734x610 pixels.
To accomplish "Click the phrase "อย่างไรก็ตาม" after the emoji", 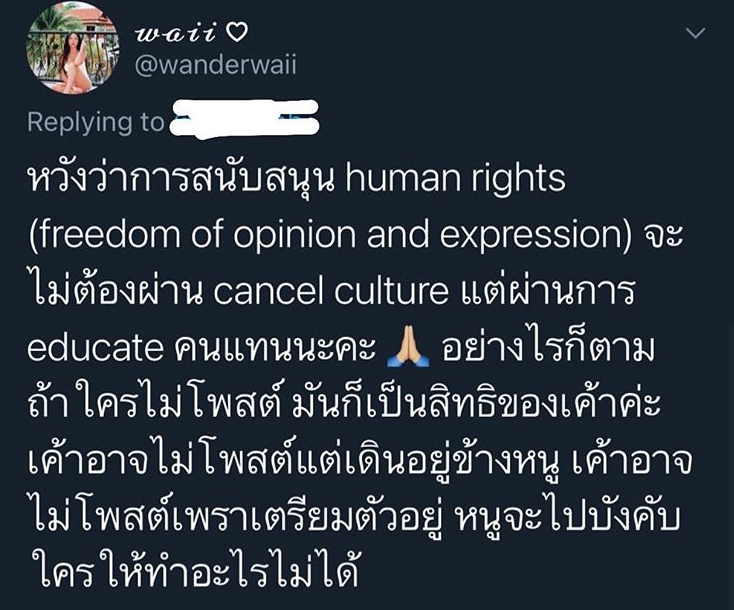I will tap(546, 347).
